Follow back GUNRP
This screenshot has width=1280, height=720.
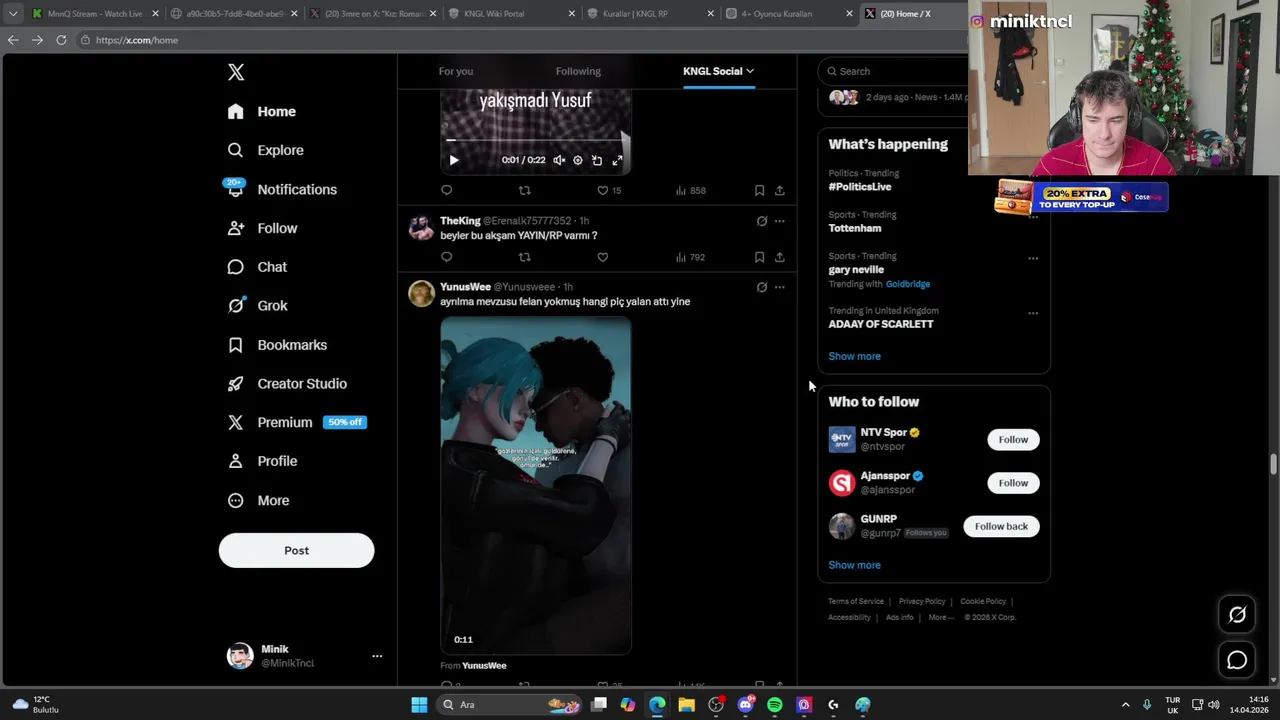click(x=1001, y=526)
